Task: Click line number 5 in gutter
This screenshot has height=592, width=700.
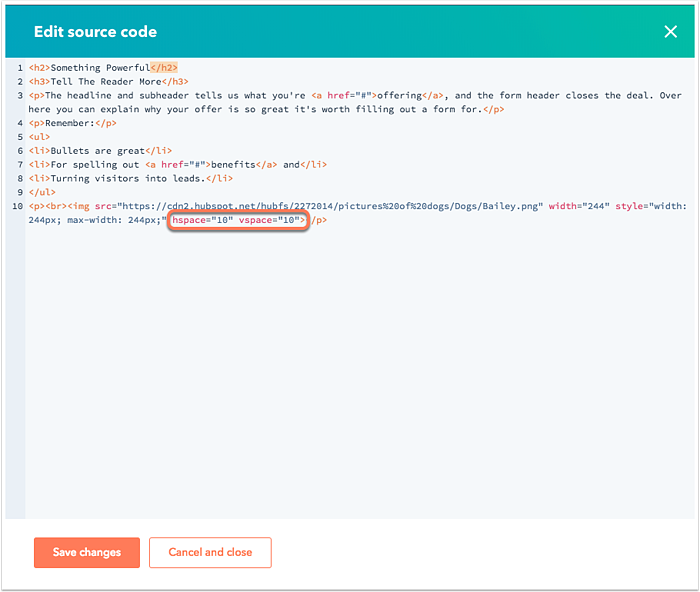Action: coord(20,137)
